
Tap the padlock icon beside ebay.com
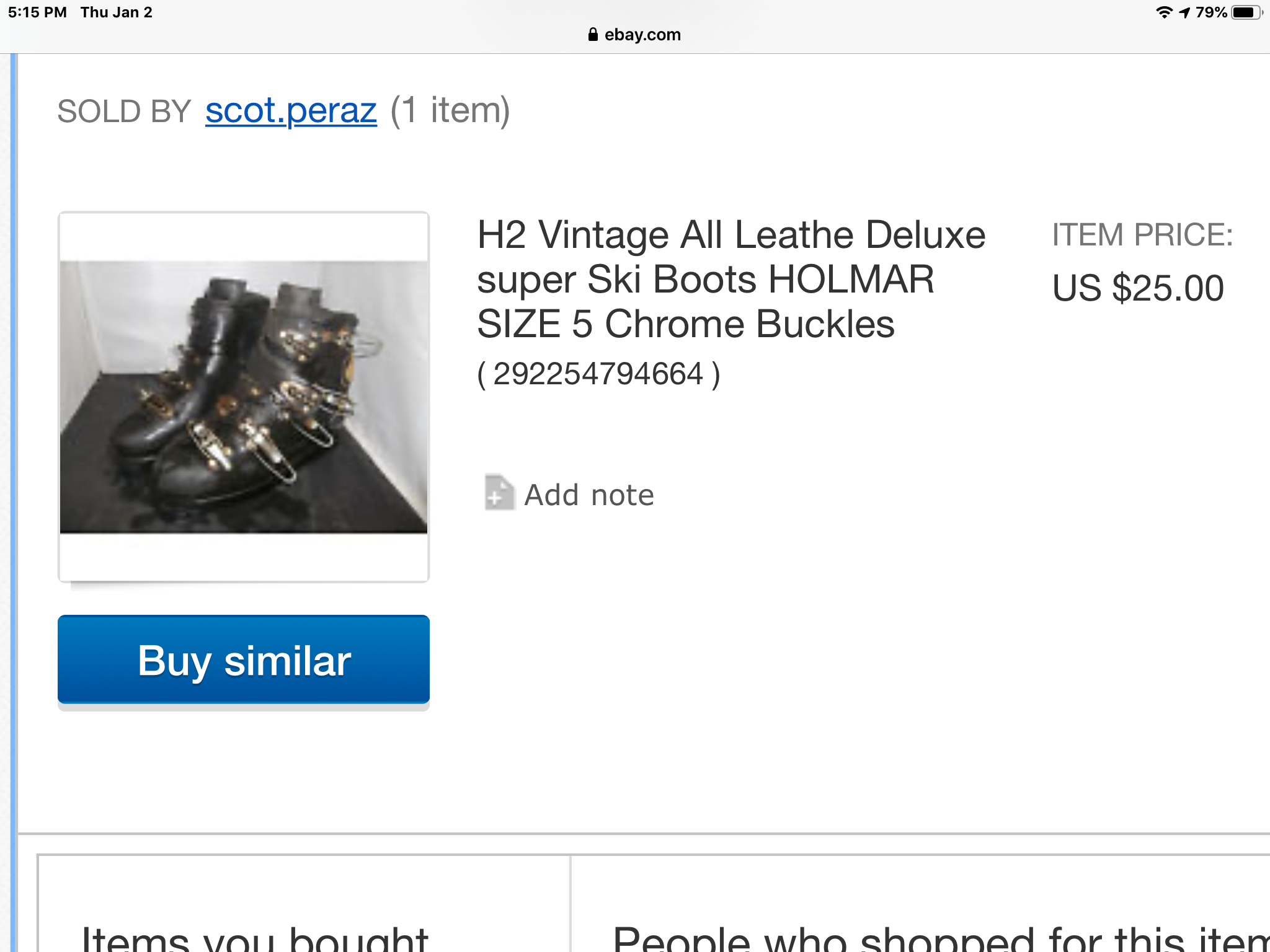pos(592,34)
